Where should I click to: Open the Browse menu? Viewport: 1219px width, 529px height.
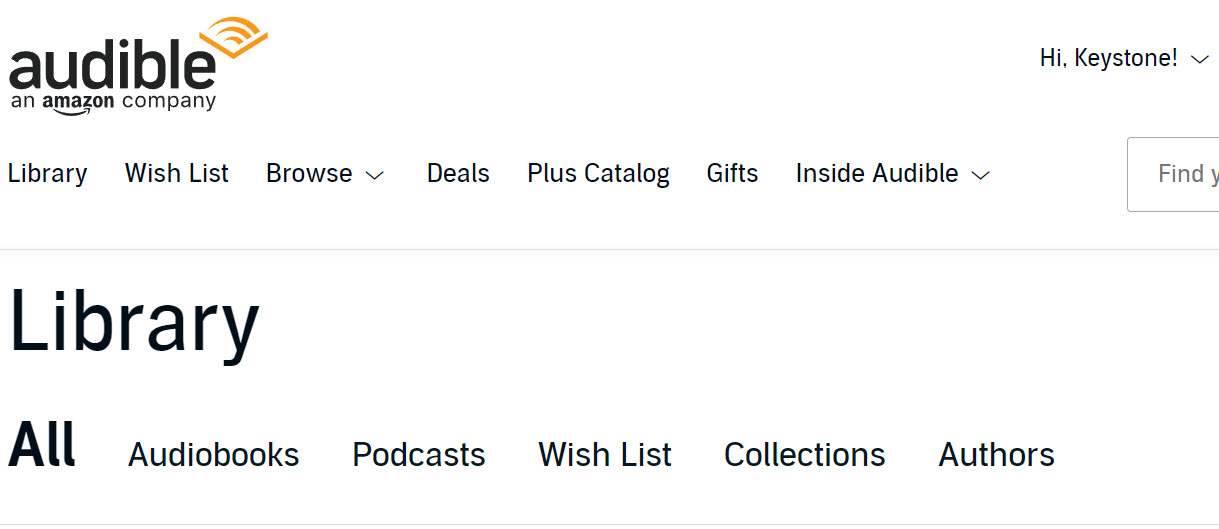pos(325,174)
